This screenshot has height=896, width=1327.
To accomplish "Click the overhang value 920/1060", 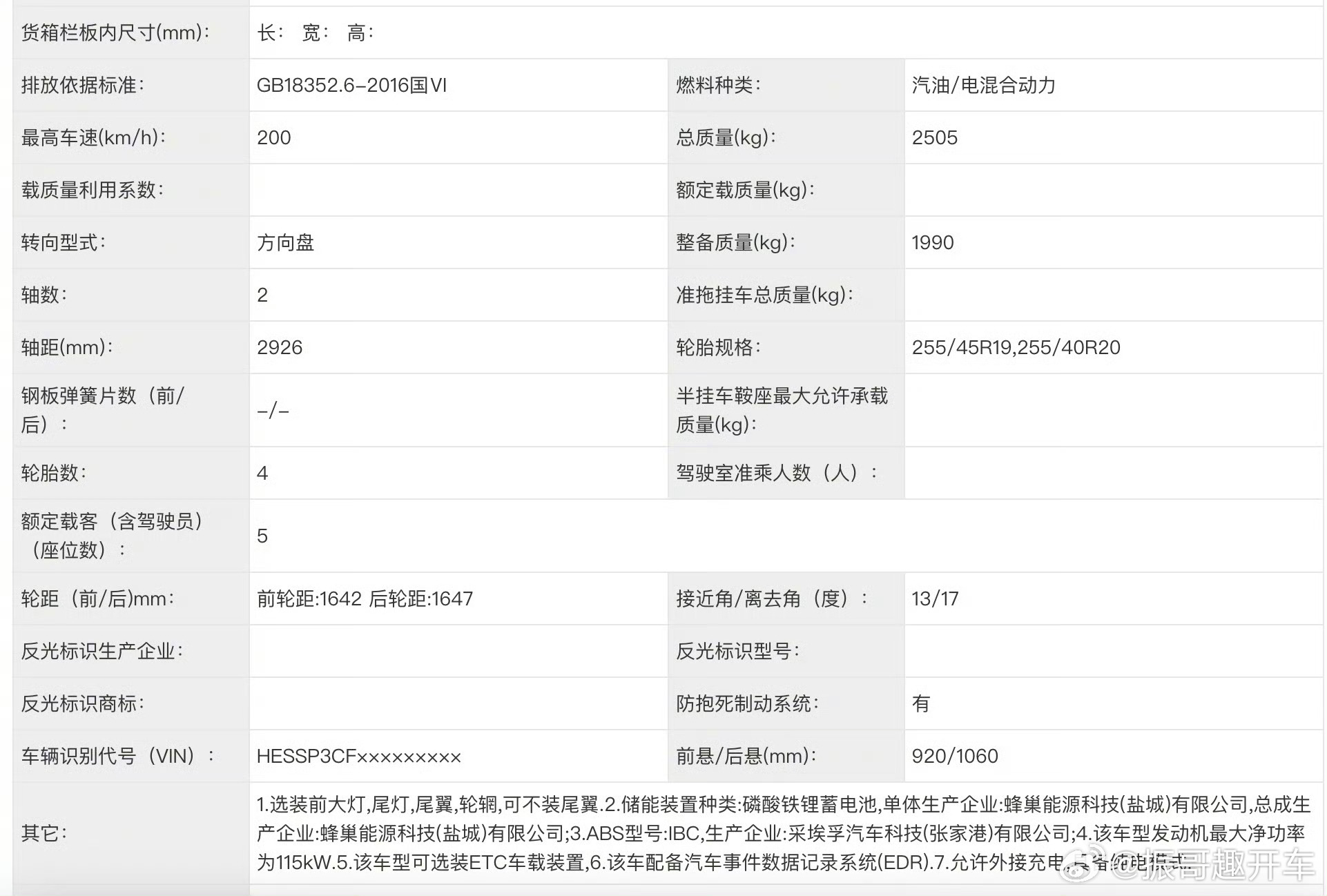I will (x=954, y=756).
